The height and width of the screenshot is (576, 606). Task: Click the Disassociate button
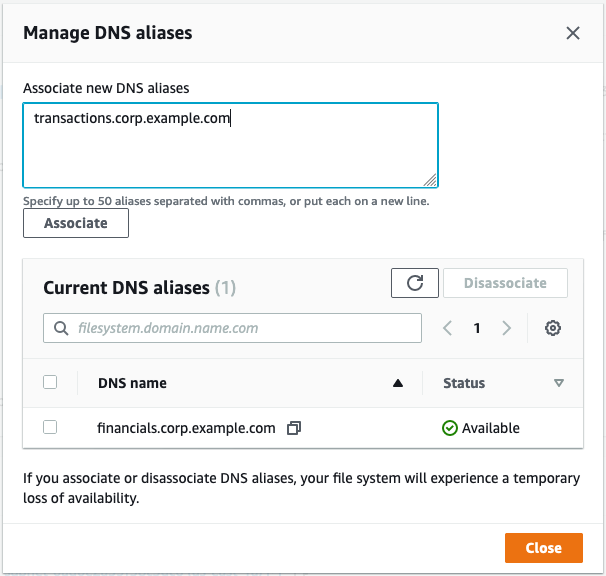(505, 283)
